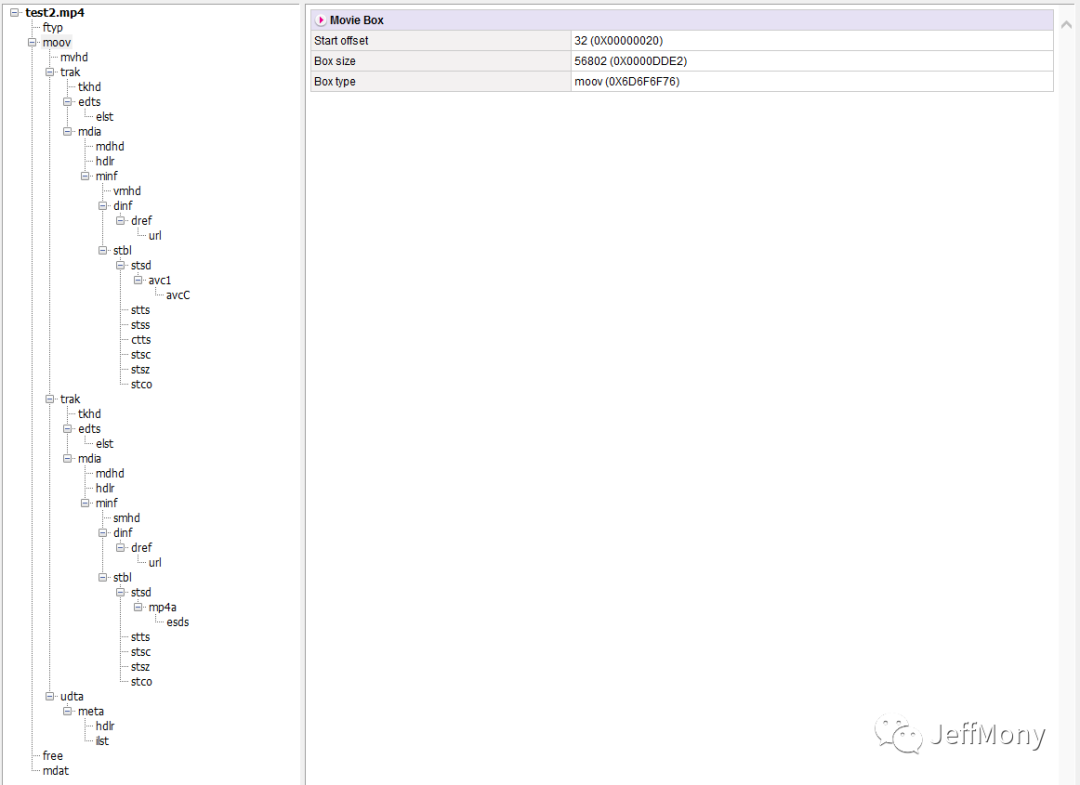The width and height of the screenshot is (1080, 785).
Task: Click the red arrow icon beside Movie Box
Action: [321, 20]
